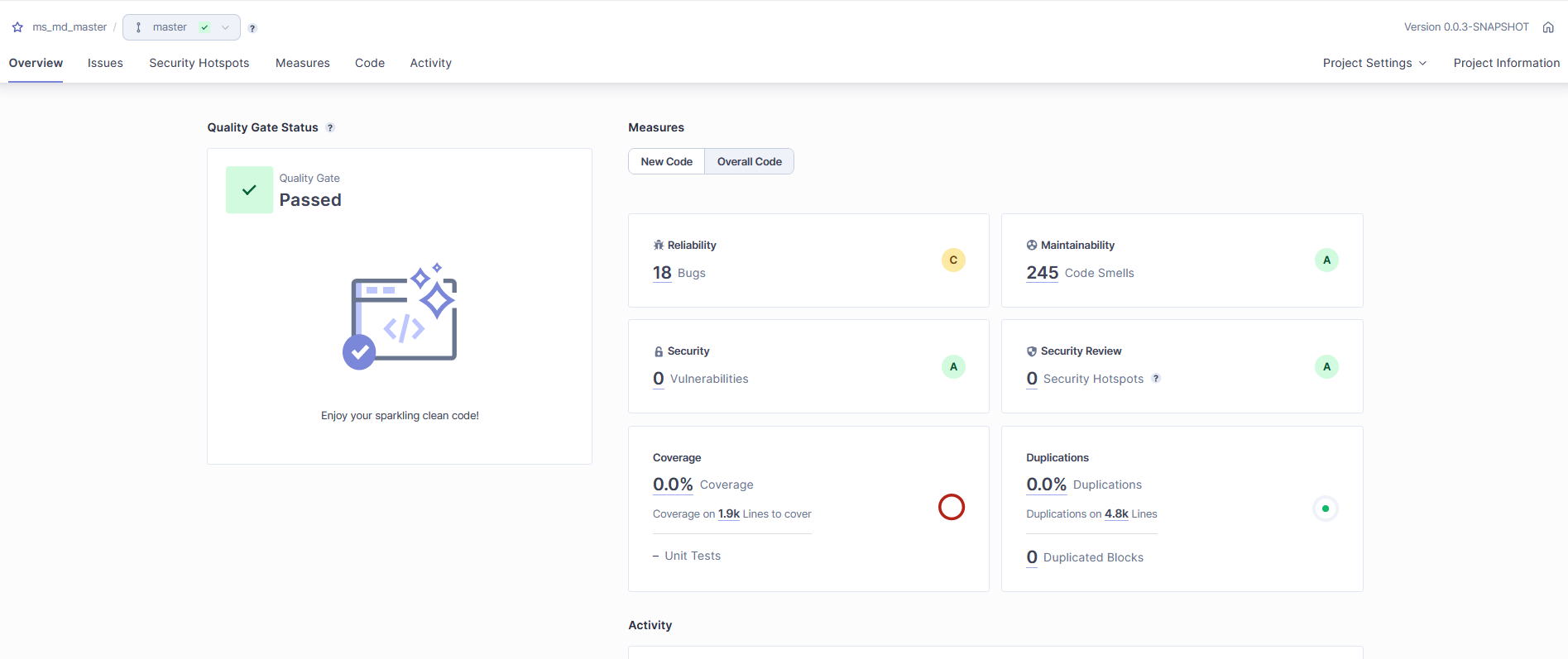
Task: Click the home icon next to version
Action: (1548, 27)
